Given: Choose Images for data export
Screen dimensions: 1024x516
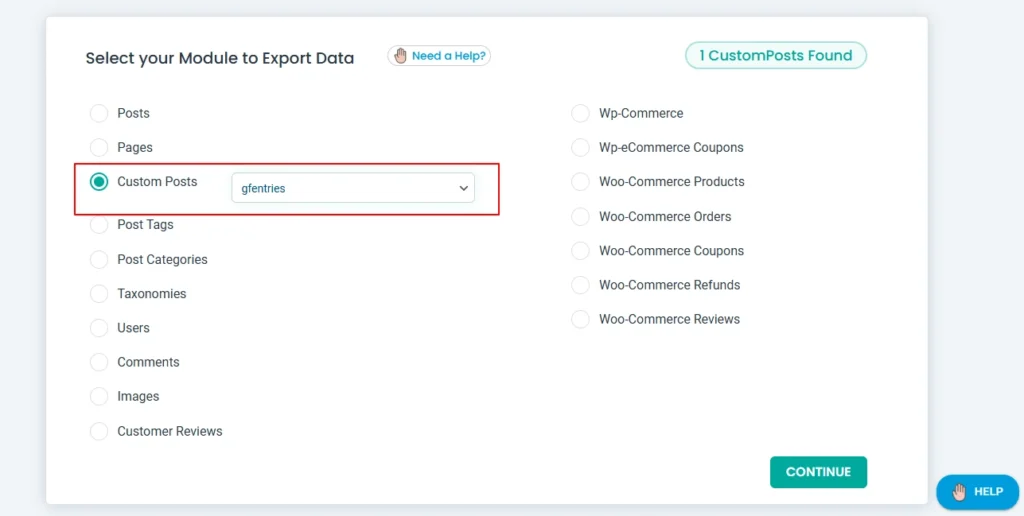Looking at the screenshot, I should tap(99, 397).
